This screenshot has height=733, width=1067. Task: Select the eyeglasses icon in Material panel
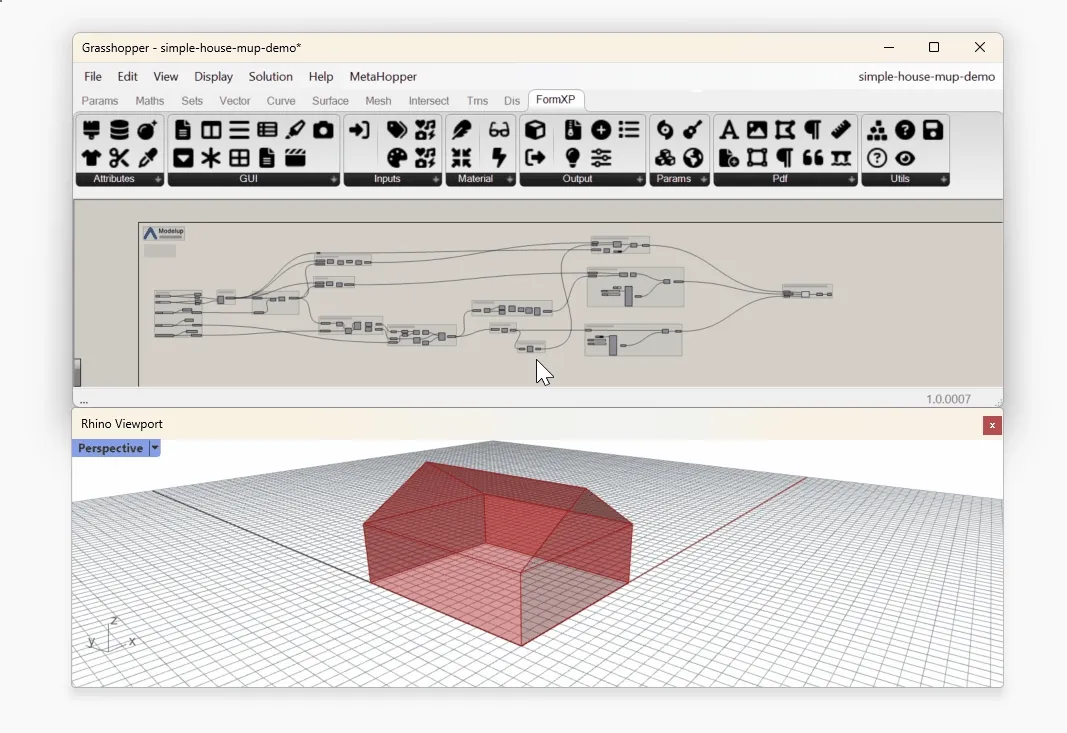(x=499, y=130)
